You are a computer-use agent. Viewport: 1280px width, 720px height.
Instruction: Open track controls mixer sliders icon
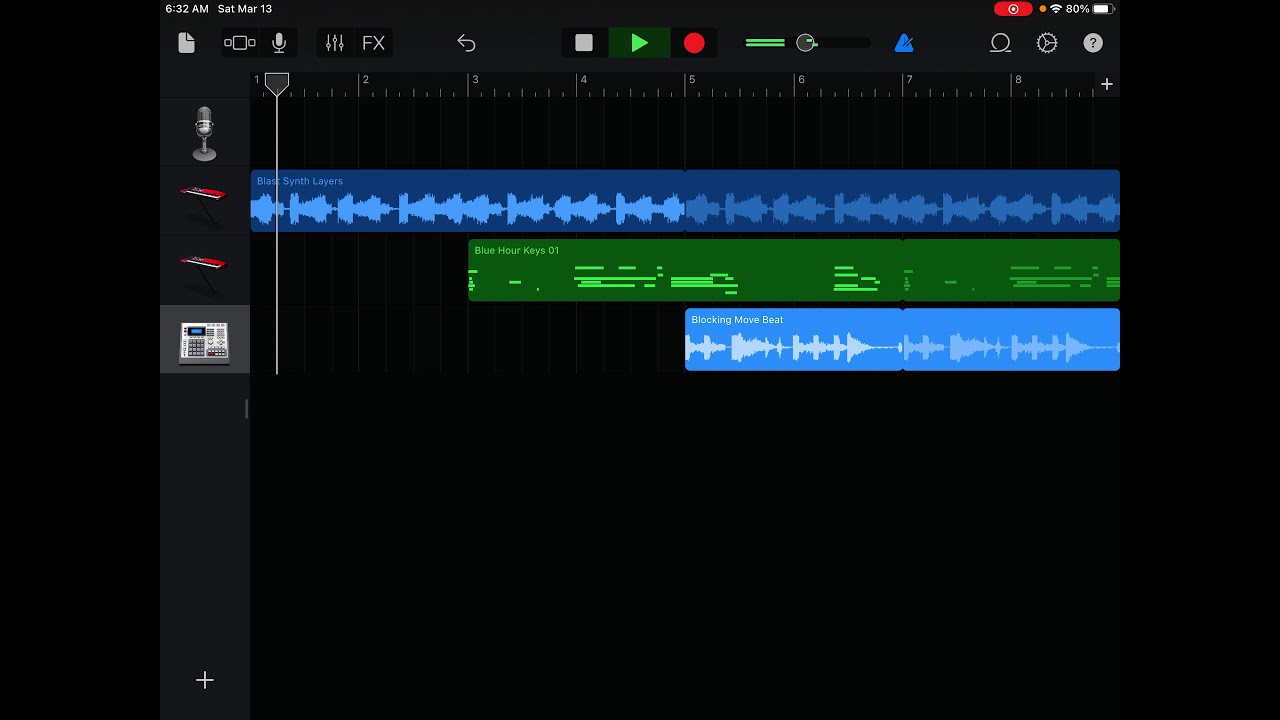(334, 43)
